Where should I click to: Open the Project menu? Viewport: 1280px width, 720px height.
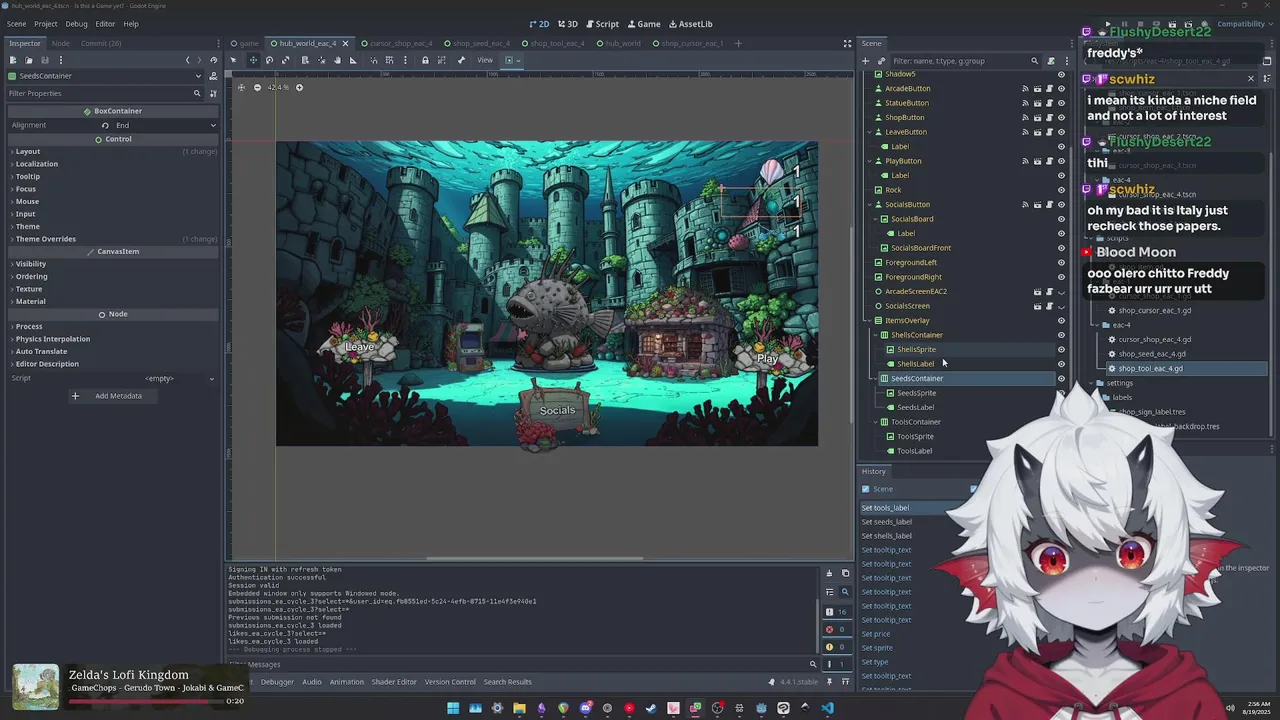pyautogui.click(x=45, y=23)
